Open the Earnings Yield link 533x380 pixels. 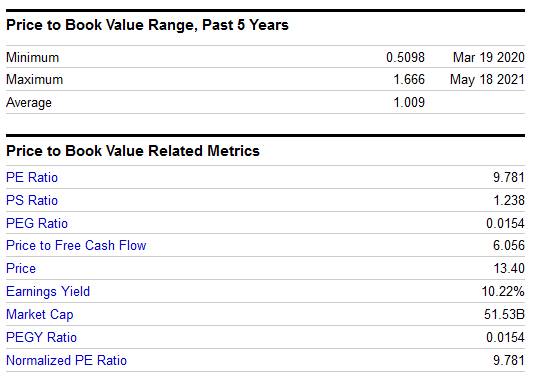click(x=48, y=292)
